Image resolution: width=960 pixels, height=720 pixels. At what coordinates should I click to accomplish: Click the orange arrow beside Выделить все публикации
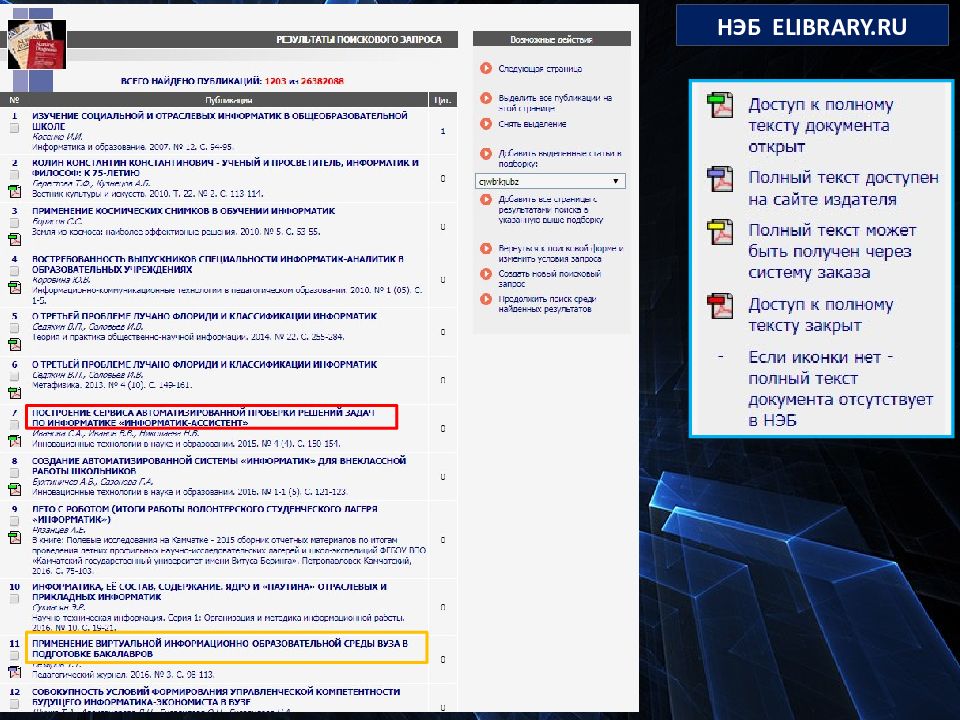[x=486, y=98]
